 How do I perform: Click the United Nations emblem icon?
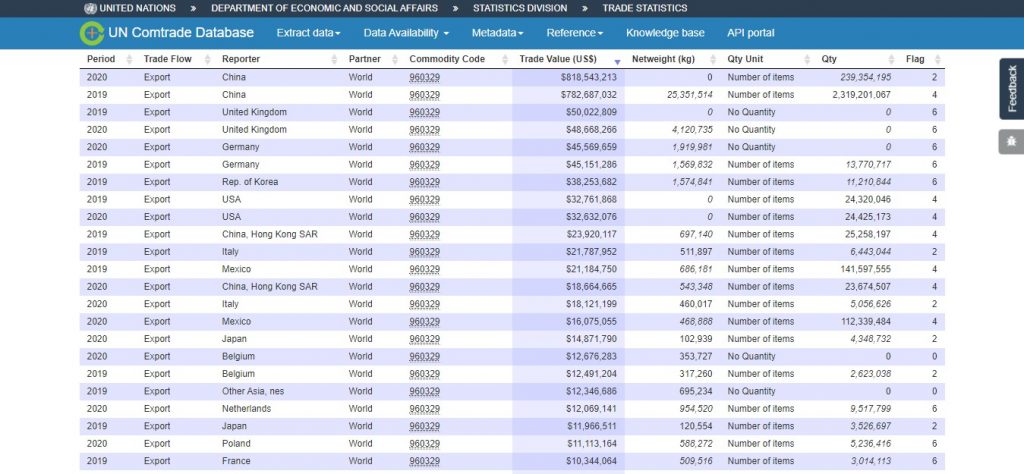coord(90,8)
